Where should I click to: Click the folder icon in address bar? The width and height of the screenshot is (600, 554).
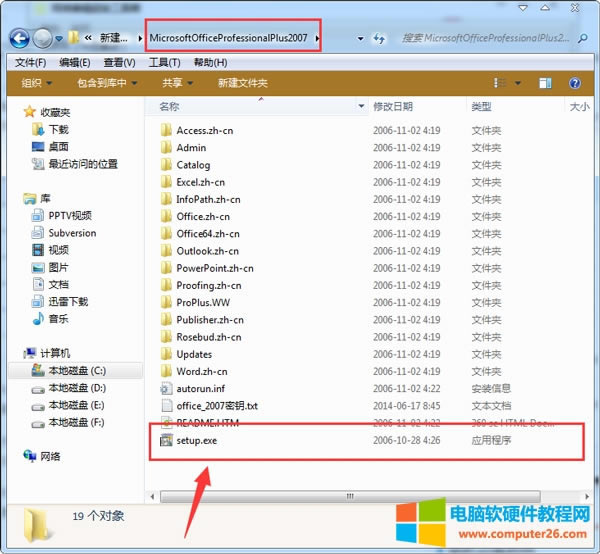coord(73,37)
